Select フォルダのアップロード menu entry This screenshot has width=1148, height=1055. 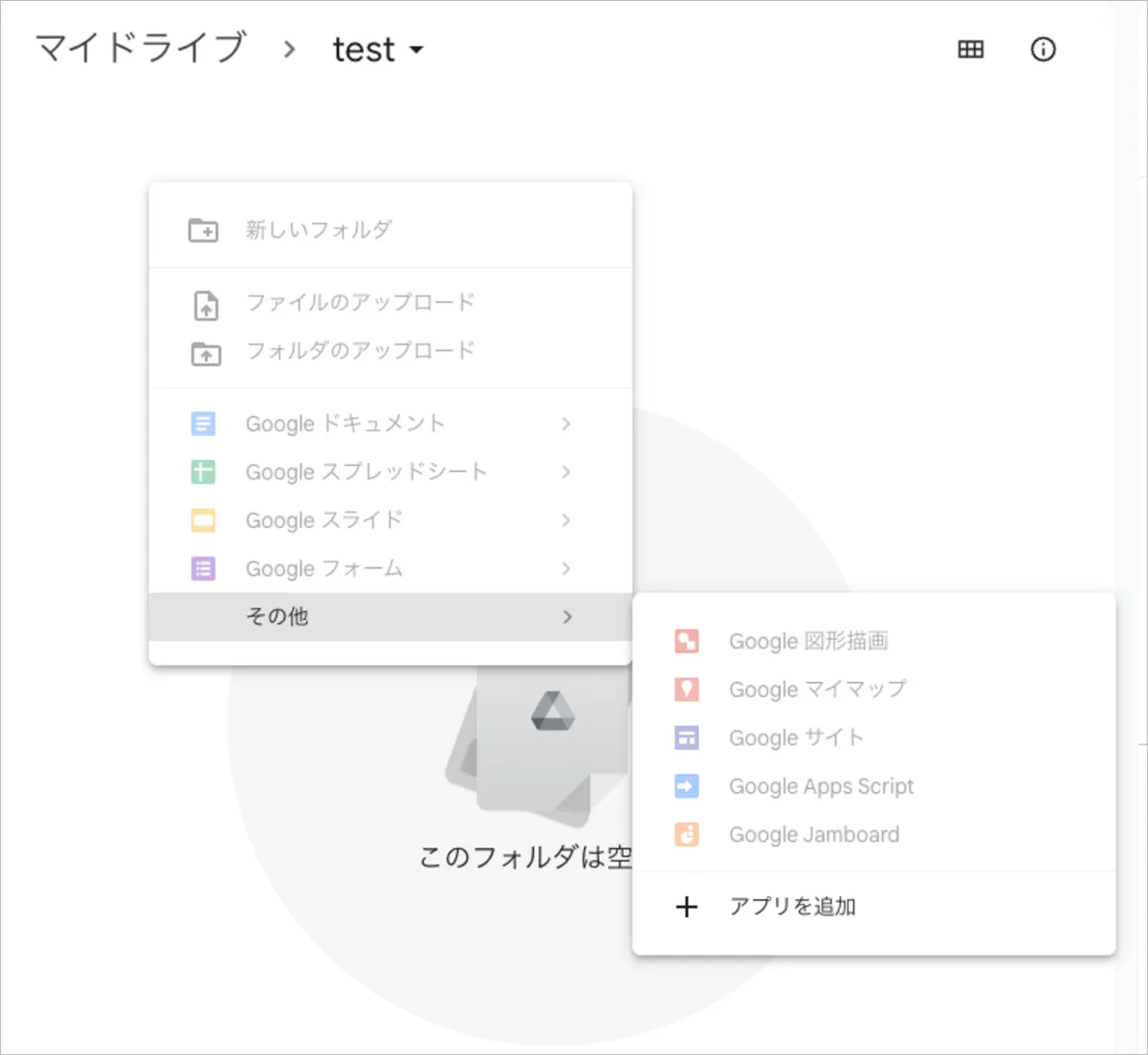coord(360,351)
